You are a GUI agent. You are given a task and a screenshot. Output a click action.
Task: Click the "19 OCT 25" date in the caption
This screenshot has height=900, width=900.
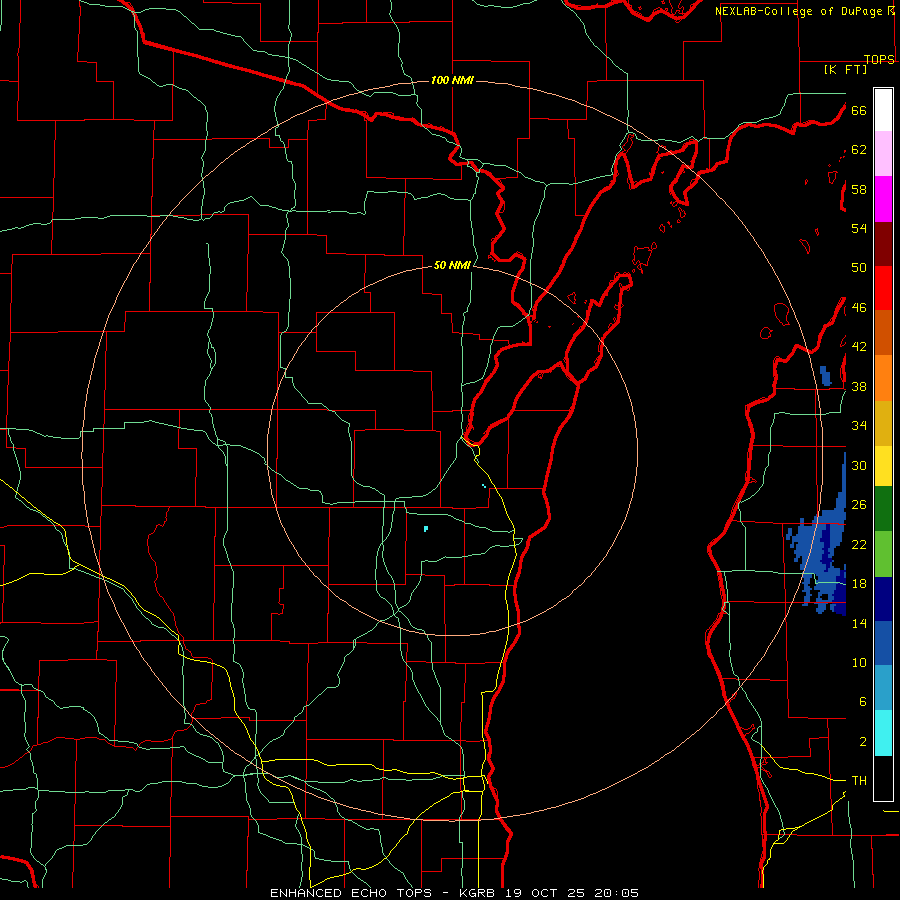[545, 893]
